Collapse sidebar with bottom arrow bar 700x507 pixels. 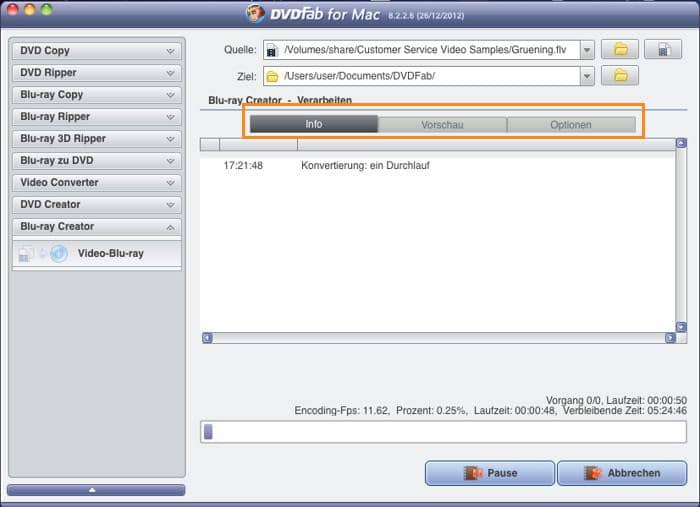[x=96, y=490]
